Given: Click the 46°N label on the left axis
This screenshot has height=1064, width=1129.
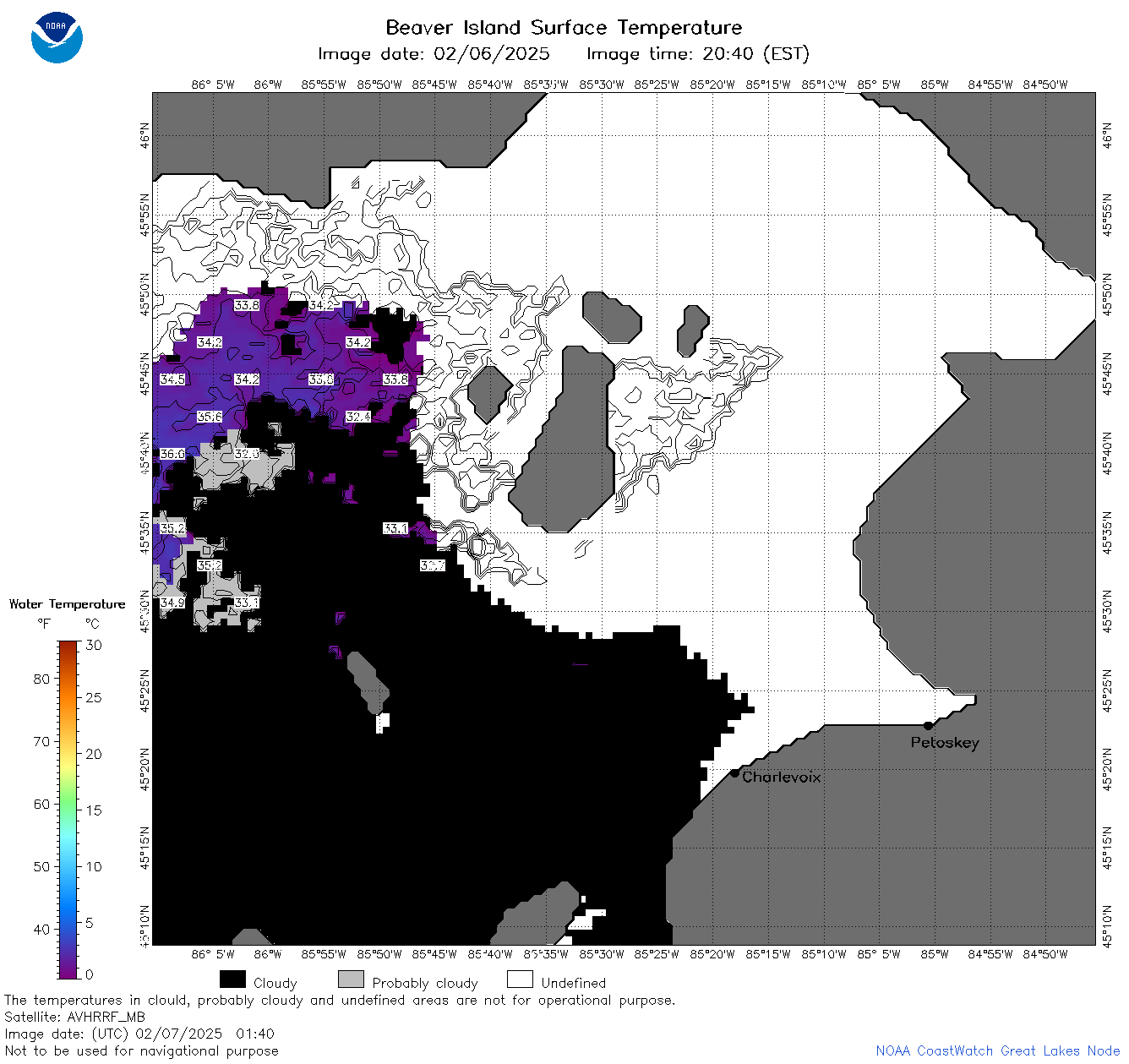Looking at the screenshot, I should (145, 135).
